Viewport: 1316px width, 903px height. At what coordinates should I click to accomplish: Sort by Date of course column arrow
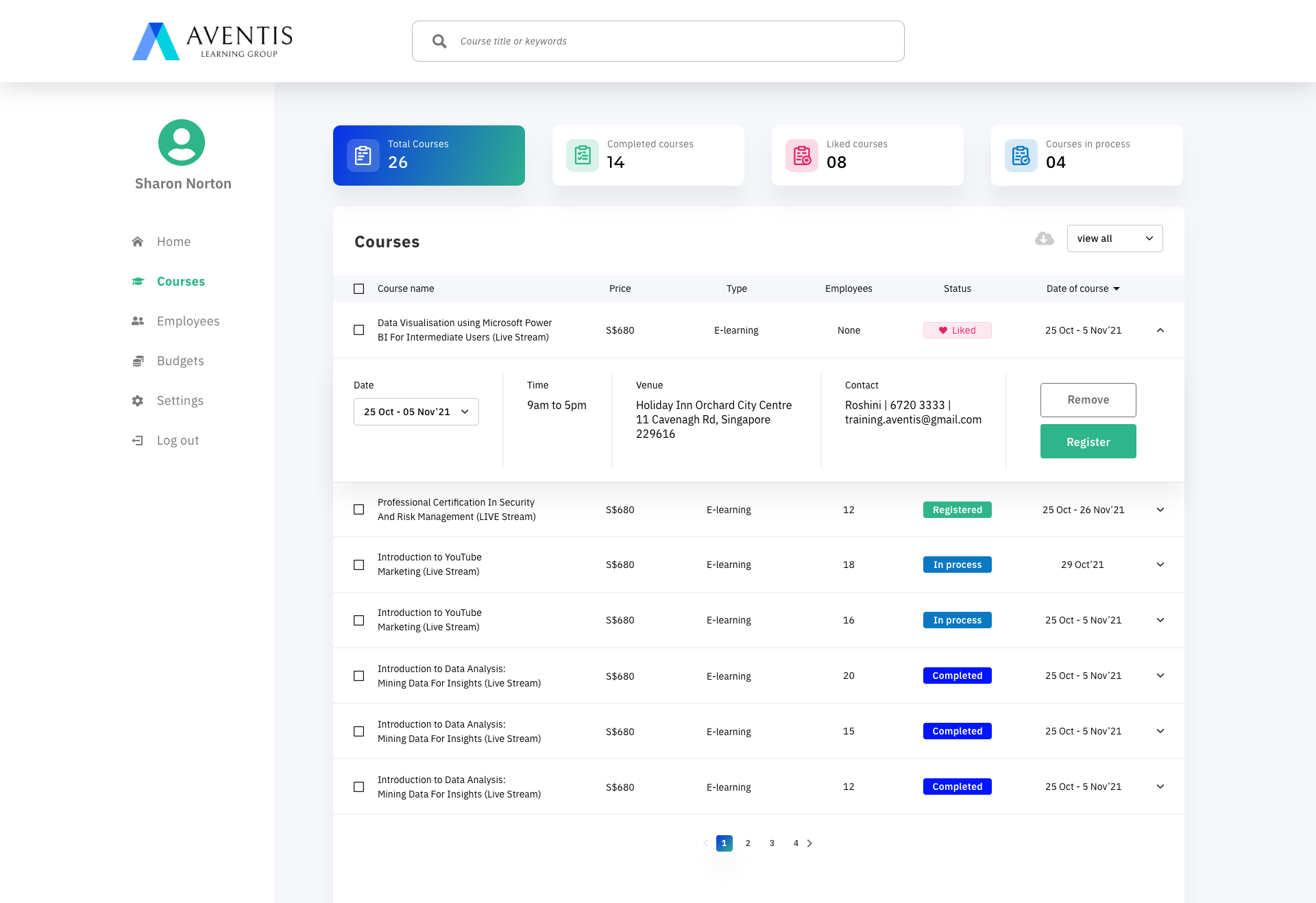coord(1117,288)
